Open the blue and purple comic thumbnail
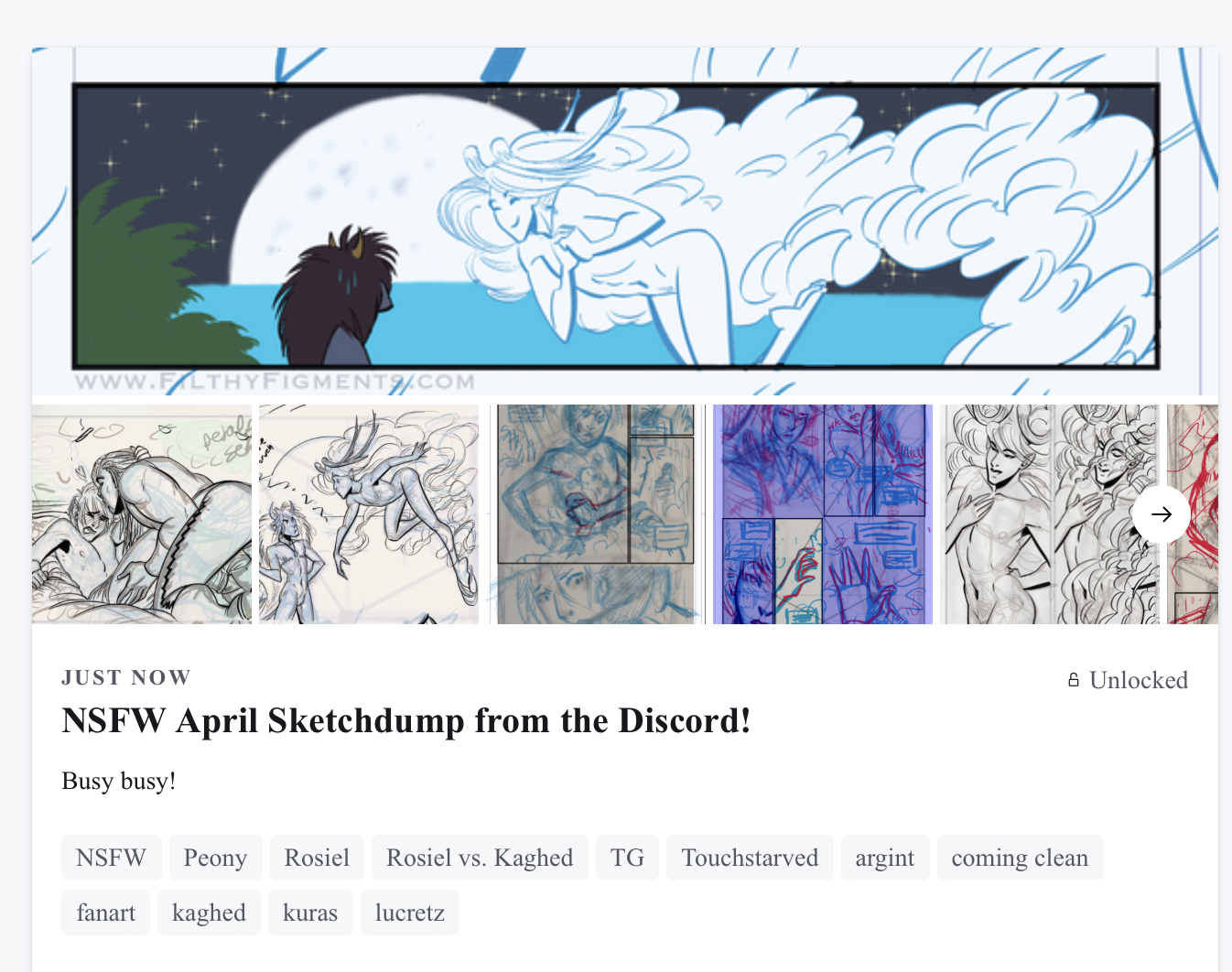Image resolution: width=1232 pixels, height=972 pixels. (x=823, y=514)
